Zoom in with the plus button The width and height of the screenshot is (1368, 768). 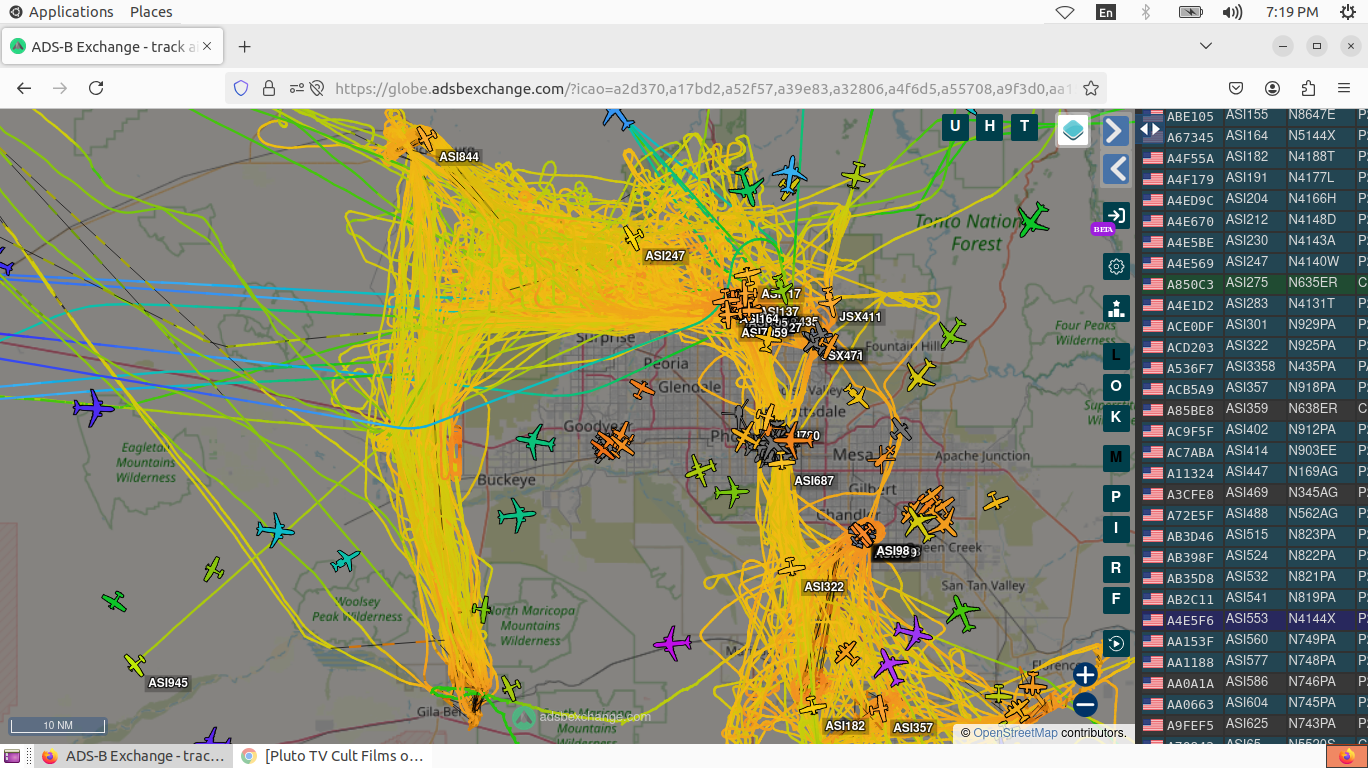[1085, 675]
